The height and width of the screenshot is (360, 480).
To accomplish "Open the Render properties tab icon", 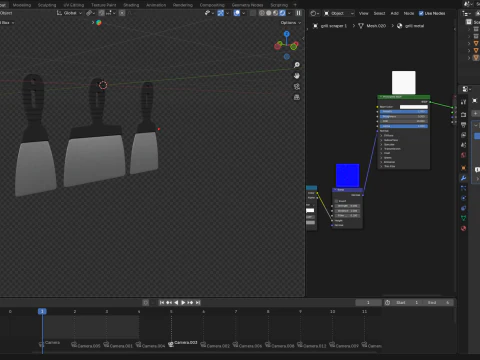I will (464, 115).
